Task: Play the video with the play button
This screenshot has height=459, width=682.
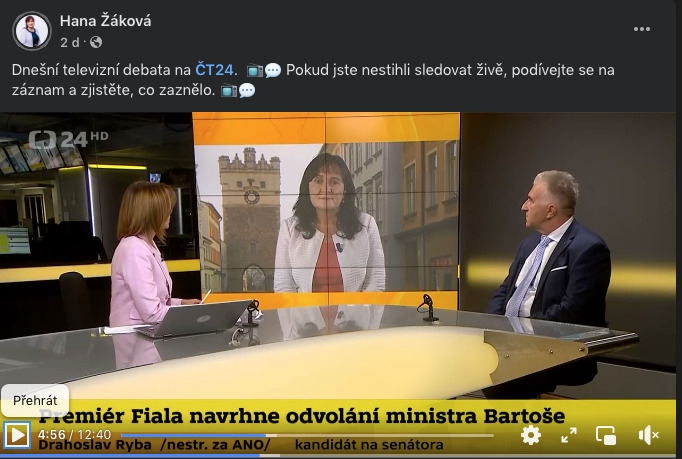Action: (x=17, y=435)
